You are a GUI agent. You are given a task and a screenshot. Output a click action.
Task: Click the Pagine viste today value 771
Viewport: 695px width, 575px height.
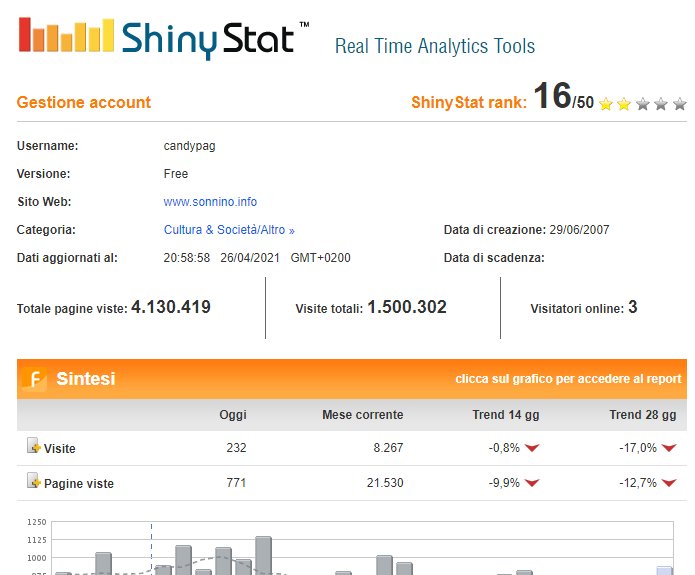pos(236,483)
